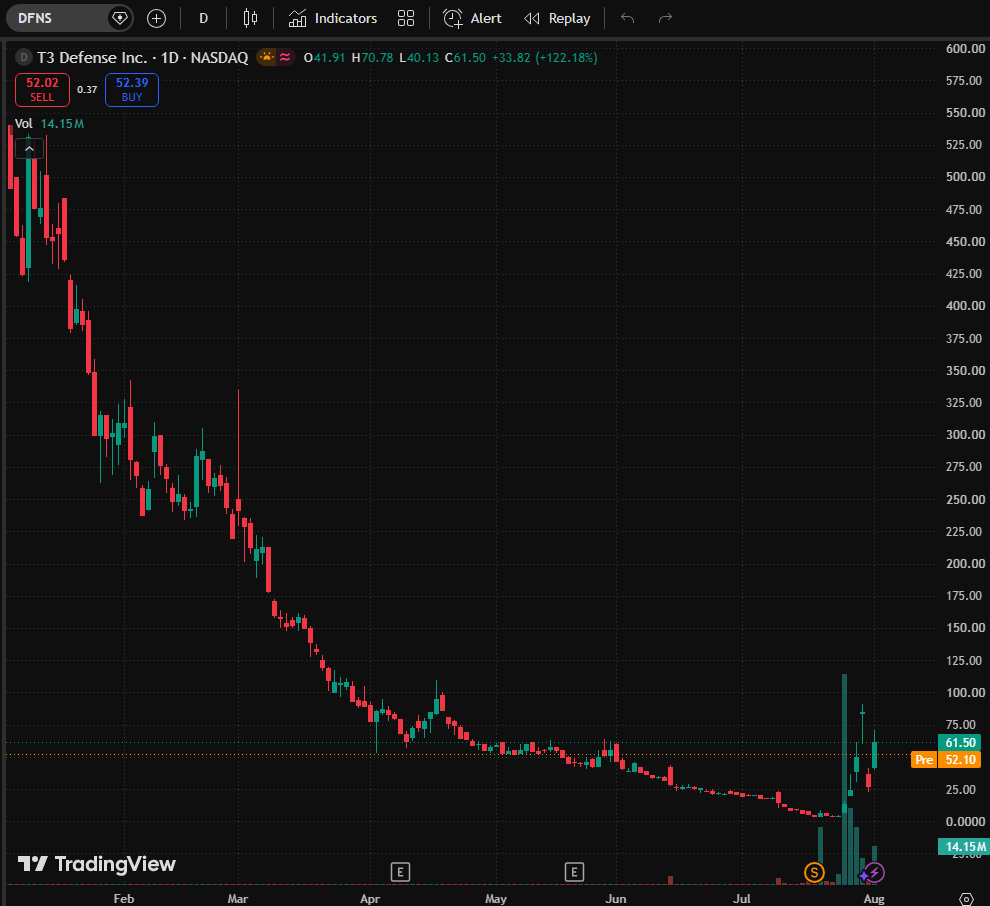Click the diamond icon in symbol box
990x906 pixels.
click(x=119, y=18)
